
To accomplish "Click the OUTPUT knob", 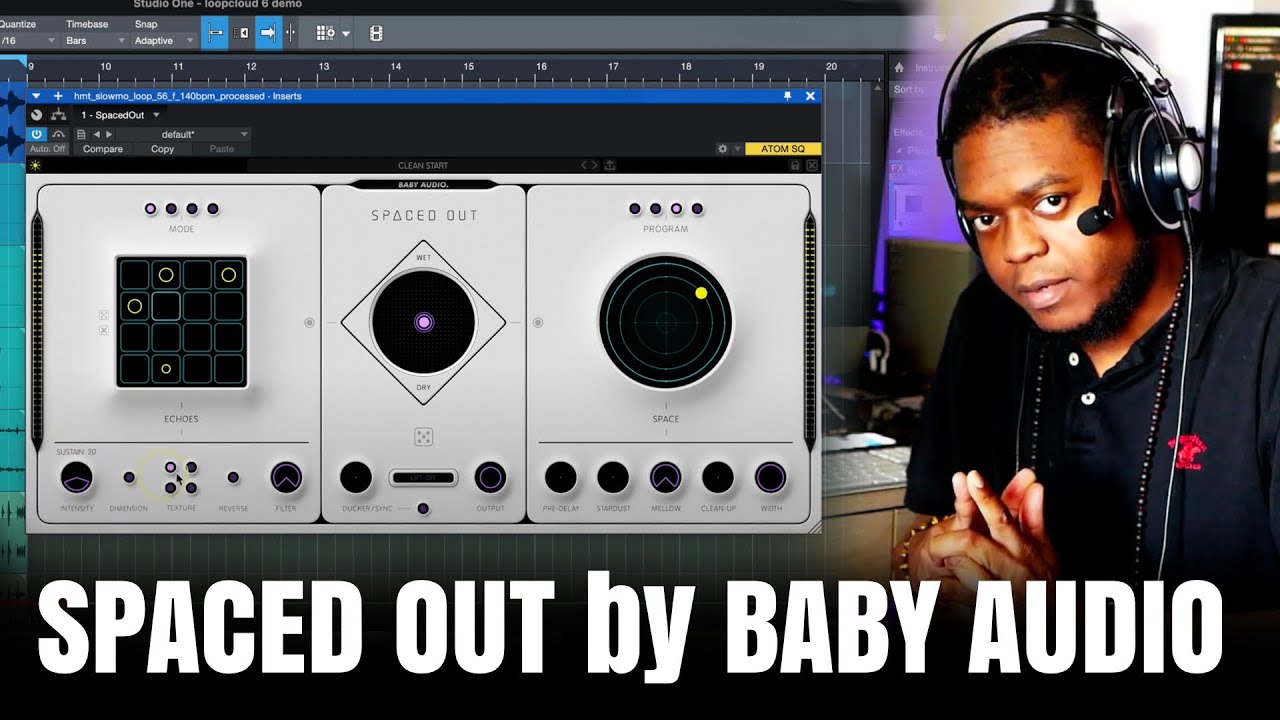I will pyautogui.click(x=490, y=478).
